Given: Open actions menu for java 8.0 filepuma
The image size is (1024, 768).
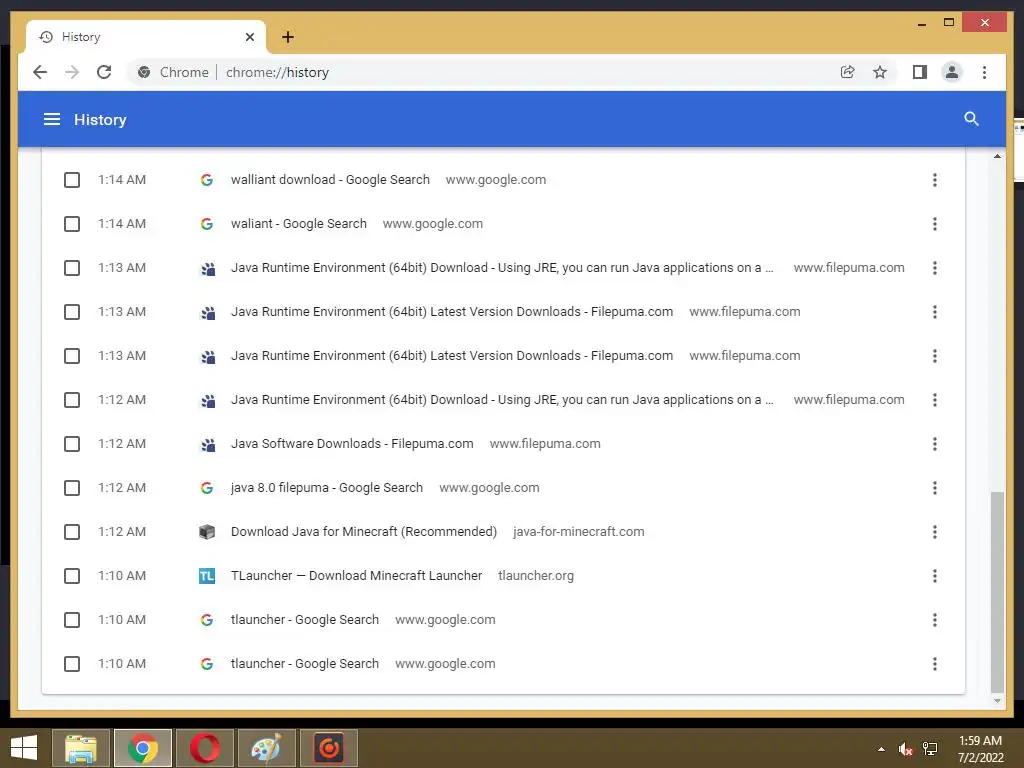Looking at the screenshot, I should click(935, 488).
